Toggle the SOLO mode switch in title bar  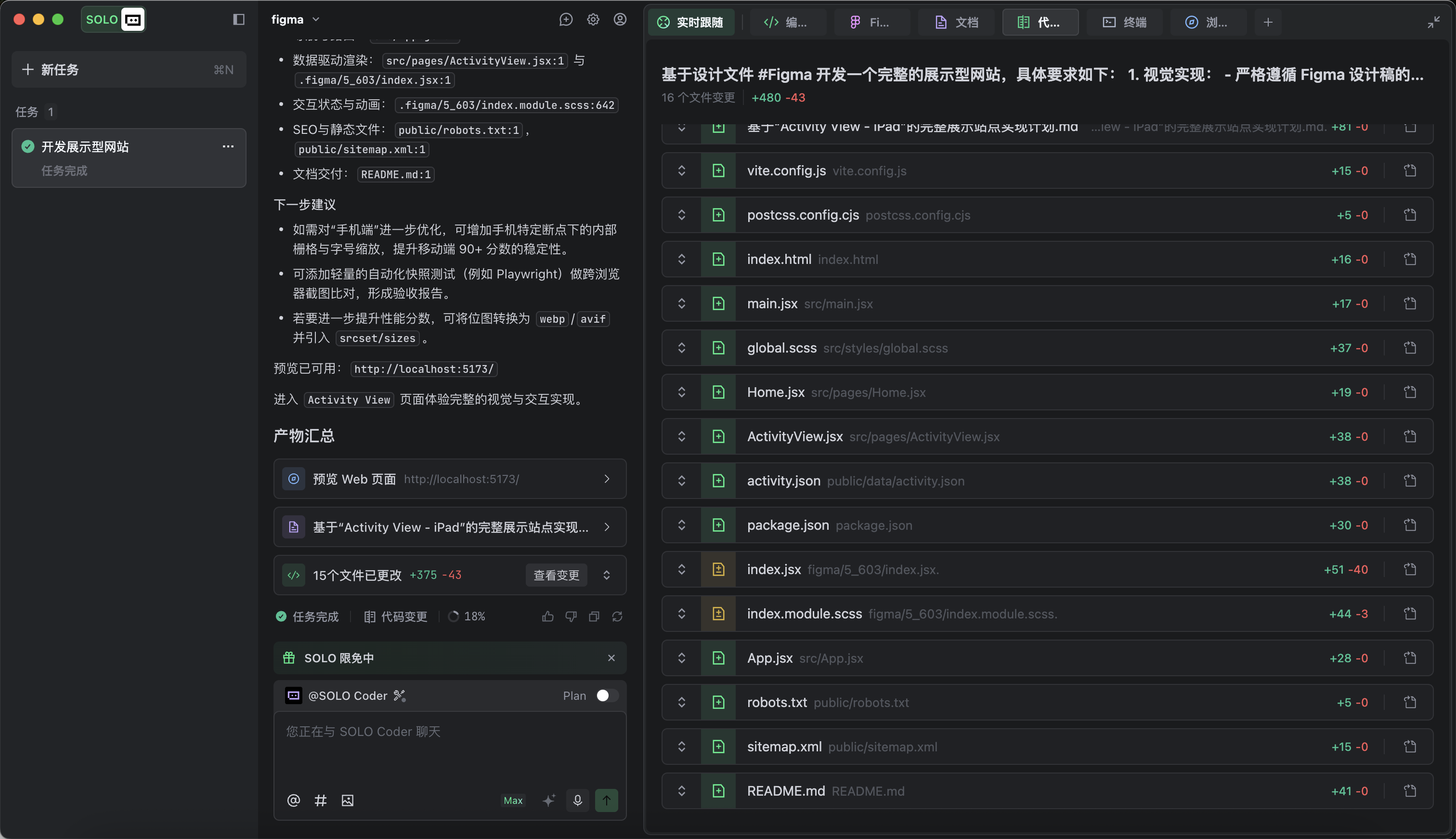(114, 20)
